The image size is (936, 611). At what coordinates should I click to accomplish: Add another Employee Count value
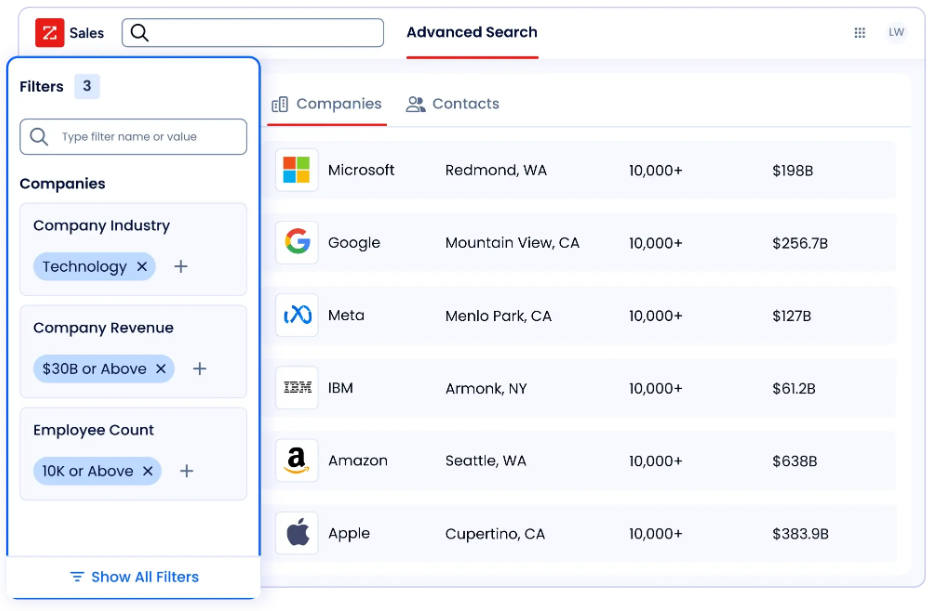(187, 471)
